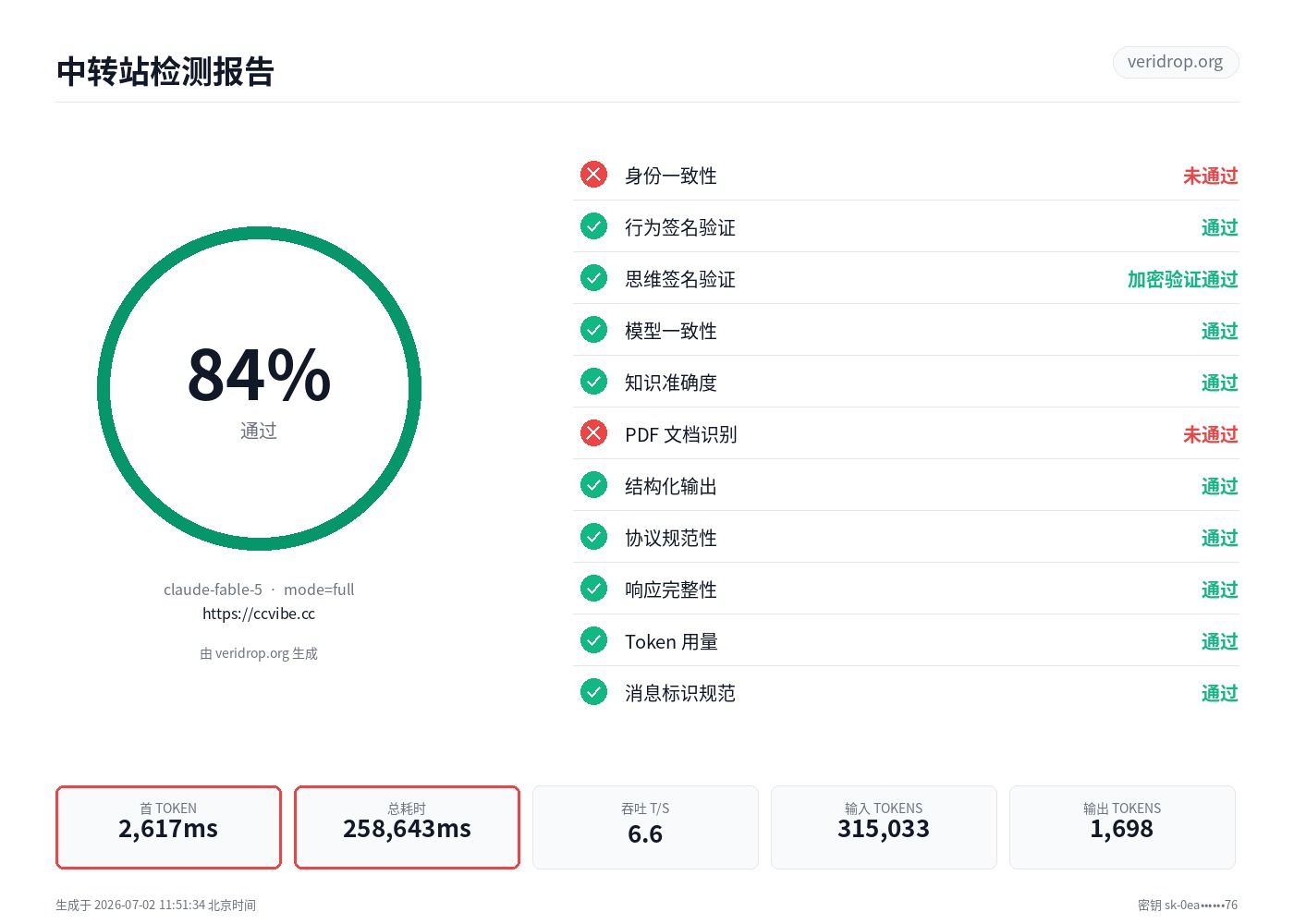Click the green check icon for Token 用量
Viewport: 1294px width, 924px height.
tap(593, 640)
